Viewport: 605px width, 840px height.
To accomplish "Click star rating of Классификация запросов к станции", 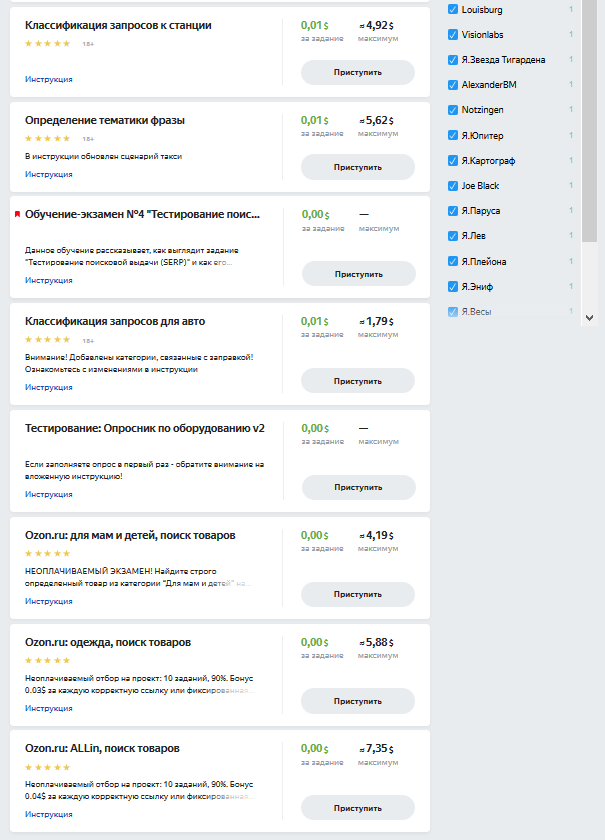I will [47, 44].
